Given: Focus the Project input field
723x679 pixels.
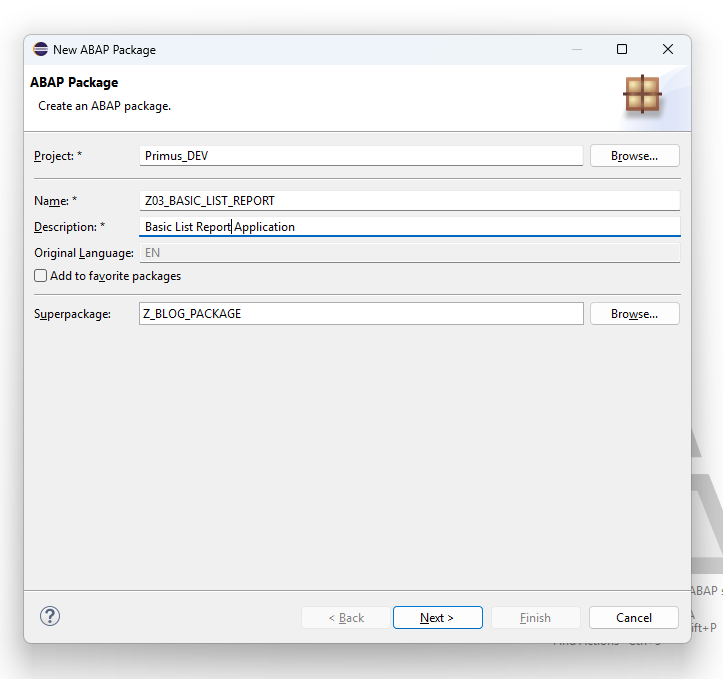Looking at the screenshot, I should coord(361,156).
